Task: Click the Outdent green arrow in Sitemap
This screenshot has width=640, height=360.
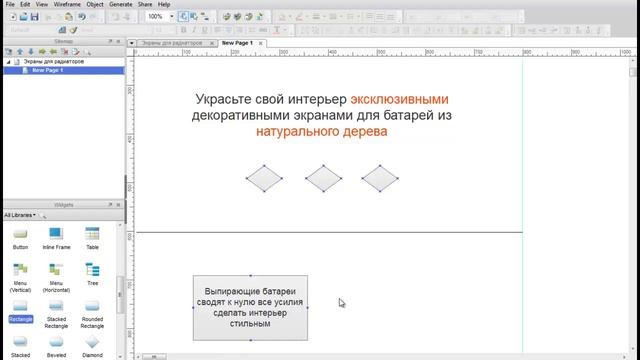Action: point(53,52)
